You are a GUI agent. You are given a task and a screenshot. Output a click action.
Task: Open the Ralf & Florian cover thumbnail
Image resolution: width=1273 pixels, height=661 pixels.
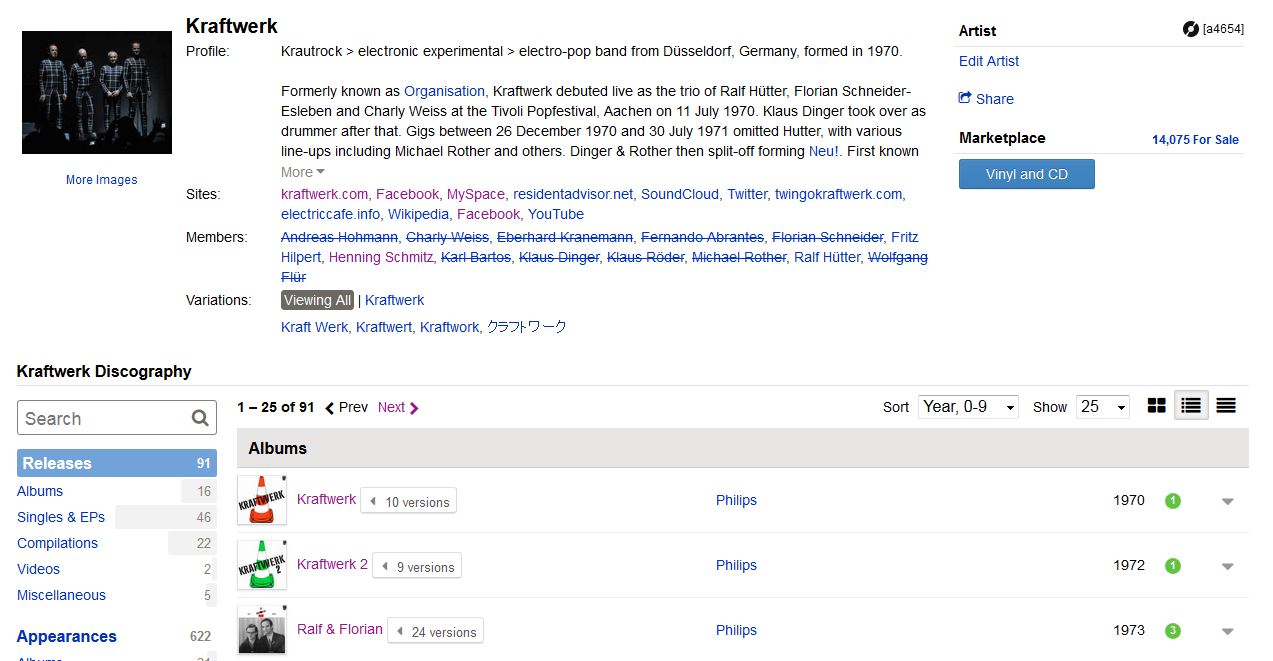(262, 630)
